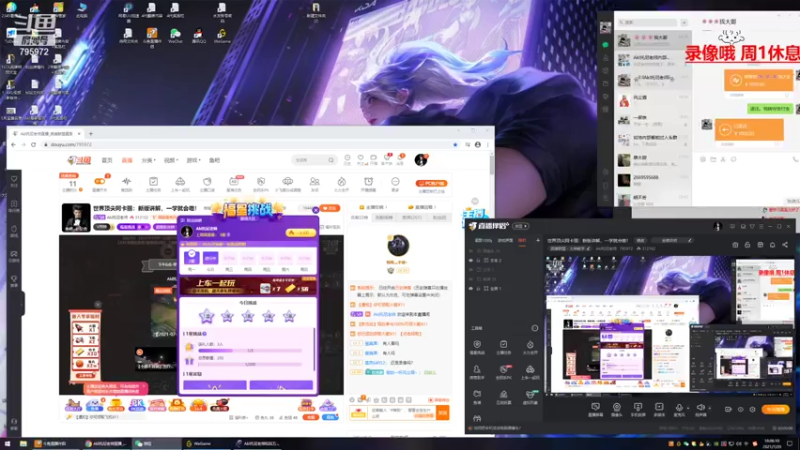The width and height of the screenshot is (800, 450).
Task: Expand the 视频 dropdown on Douyu nav
Action: (171, 160)
